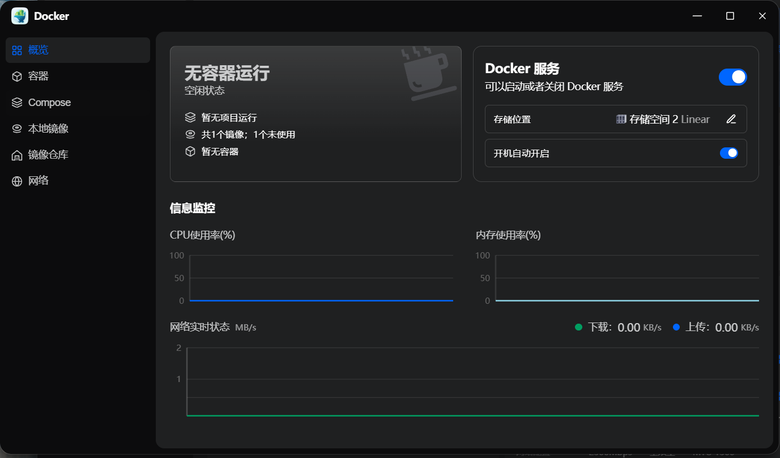Click 可以启动或者关闭 Docker 服务 description
This screenshot has width=780, height=458.
tap(554, 87)
